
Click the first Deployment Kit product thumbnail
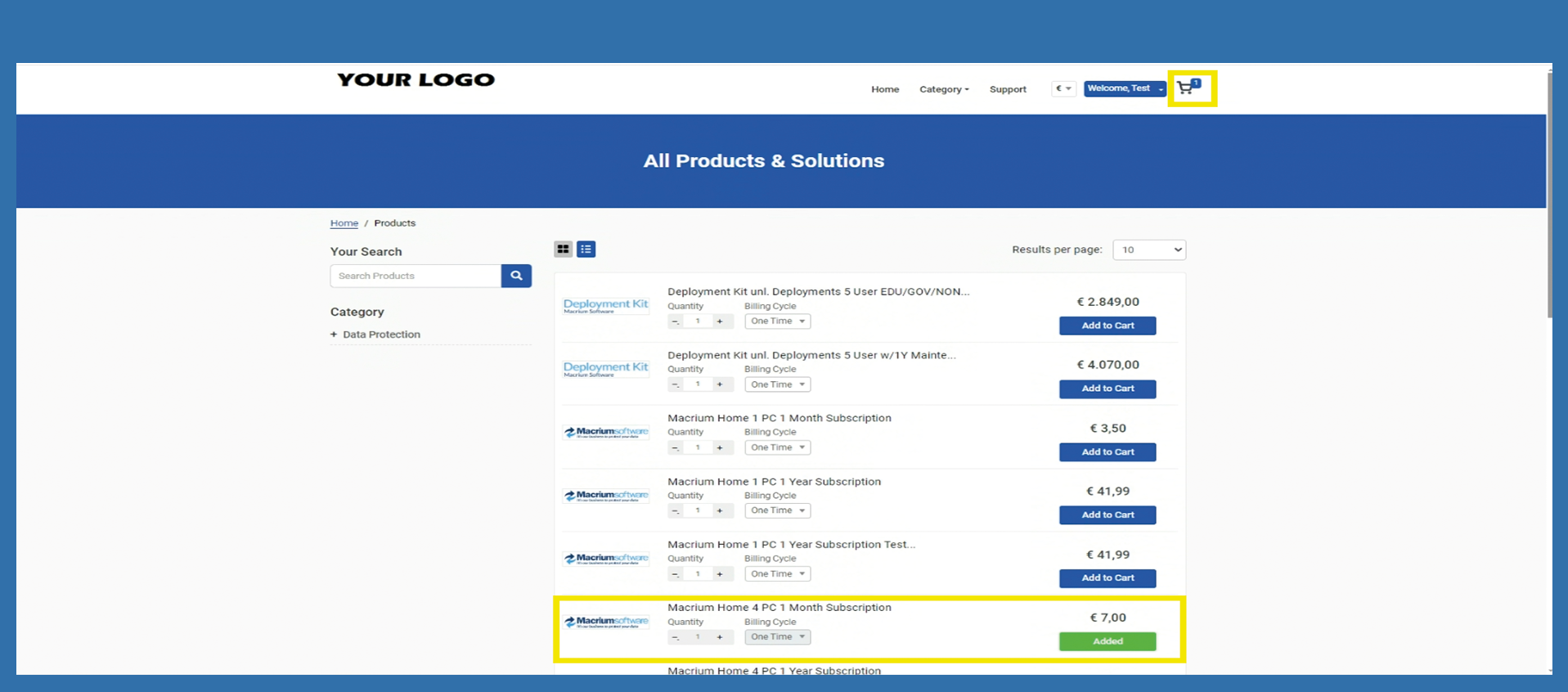[x=606, y=306]
